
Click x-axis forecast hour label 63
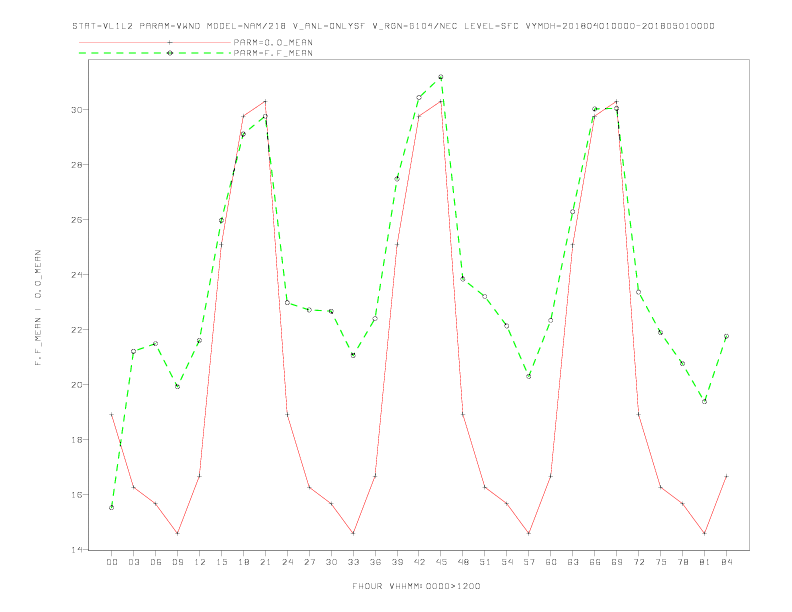(573, 562)
